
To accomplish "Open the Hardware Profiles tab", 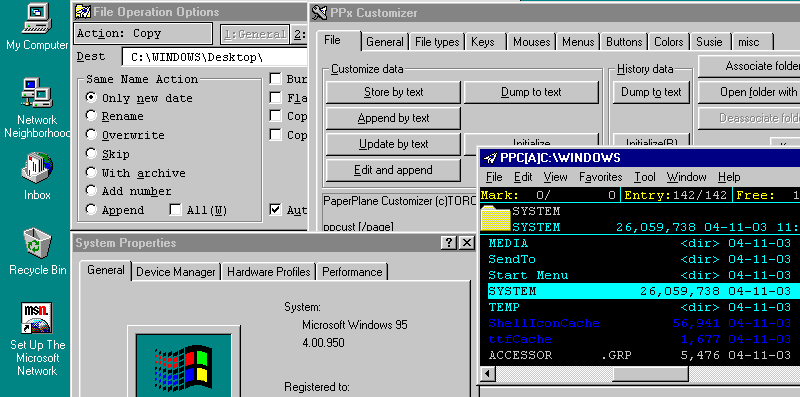I will pyautogui.click(x=268, y=272).
